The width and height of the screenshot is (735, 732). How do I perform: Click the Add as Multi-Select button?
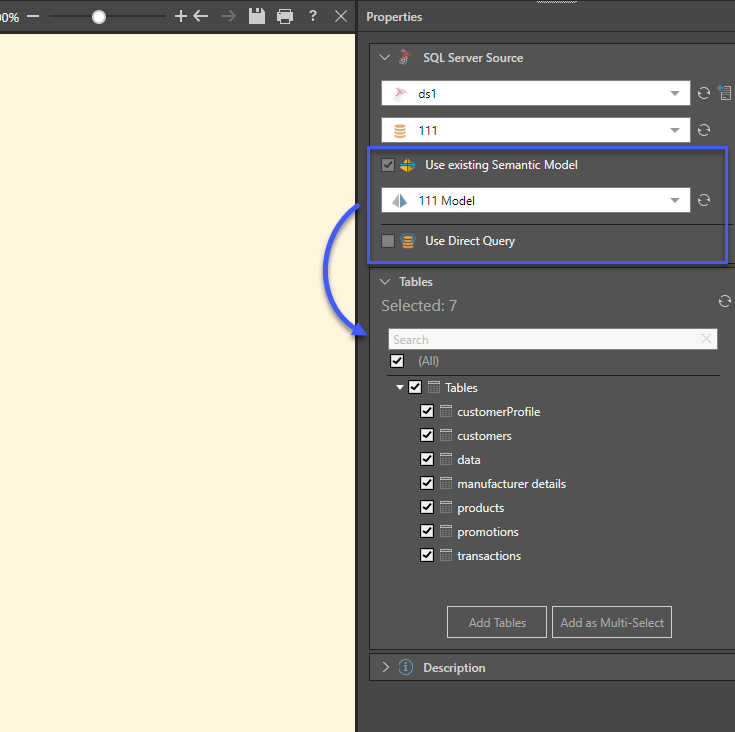(x=612, y=622)
